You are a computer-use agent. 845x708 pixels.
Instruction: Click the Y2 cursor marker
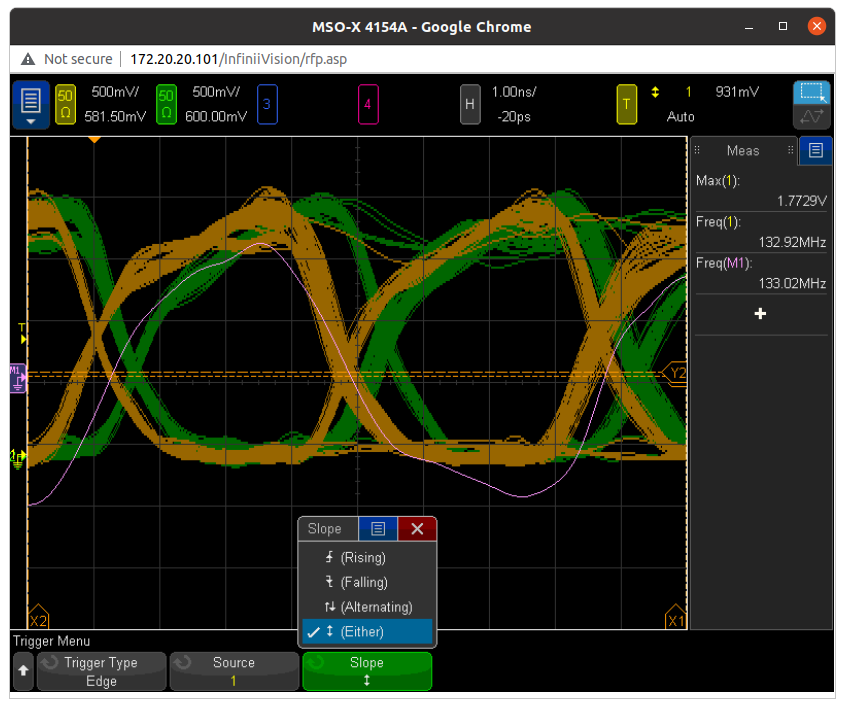pyautogui.click(x=677, y=373)
